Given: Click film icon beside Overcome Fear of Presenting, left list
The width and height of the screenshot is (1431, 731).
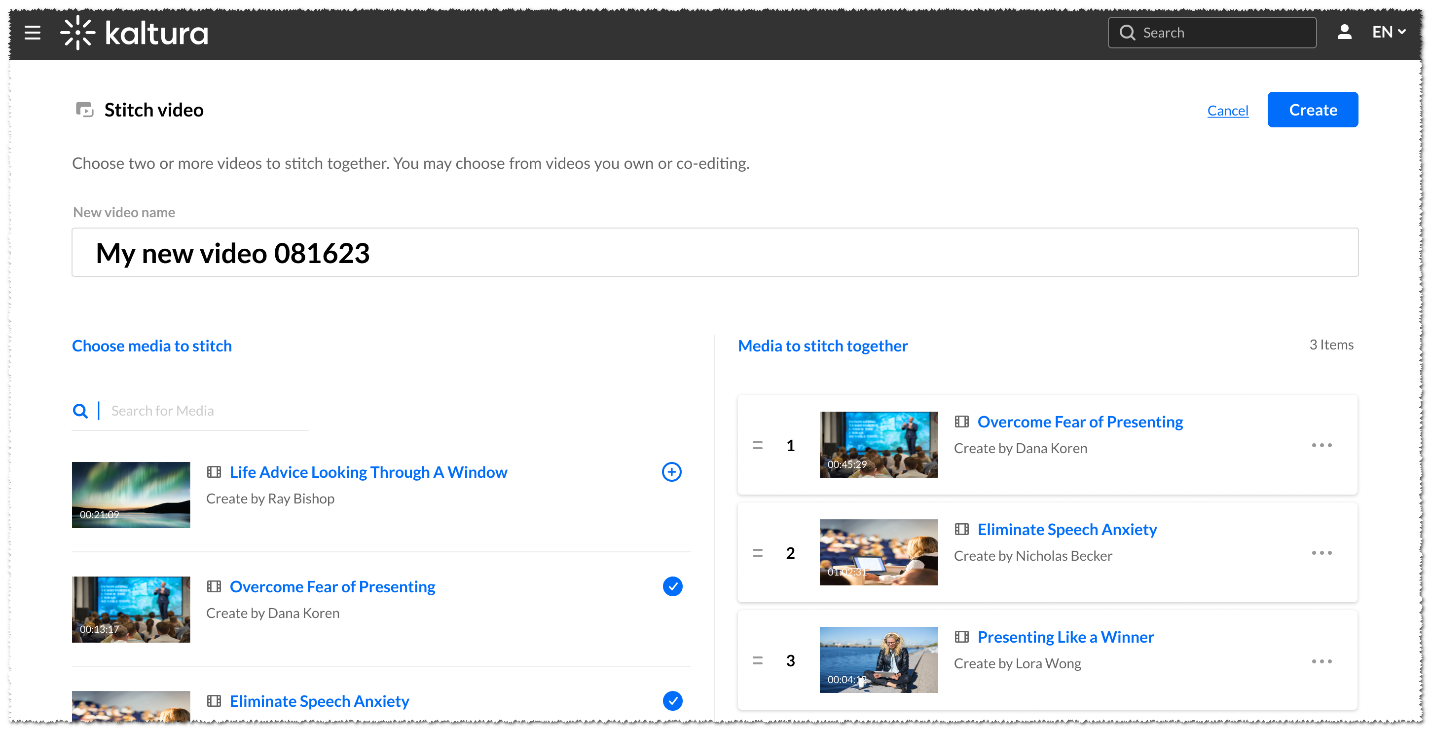Looking at the screenshot, I should [x=214, y=587].
